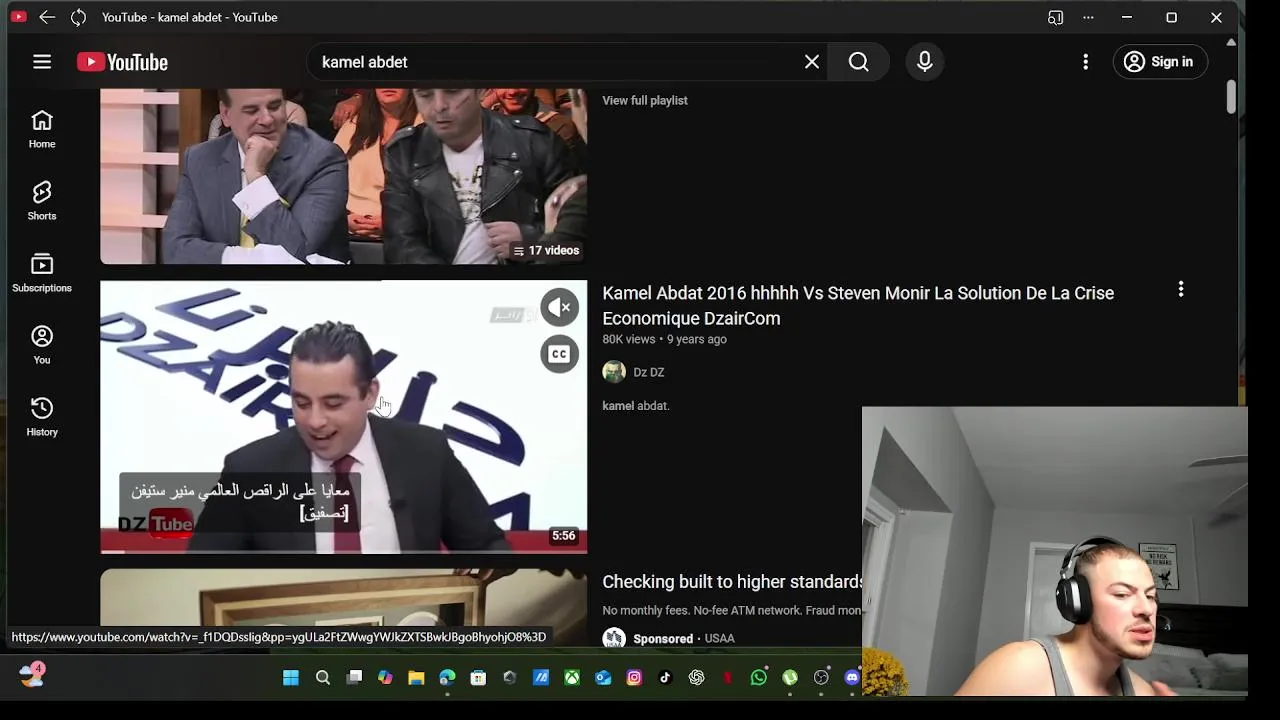Open the Windows Start menu
The width and height of the screenshot is (1280, 720).
click(291, 678)
